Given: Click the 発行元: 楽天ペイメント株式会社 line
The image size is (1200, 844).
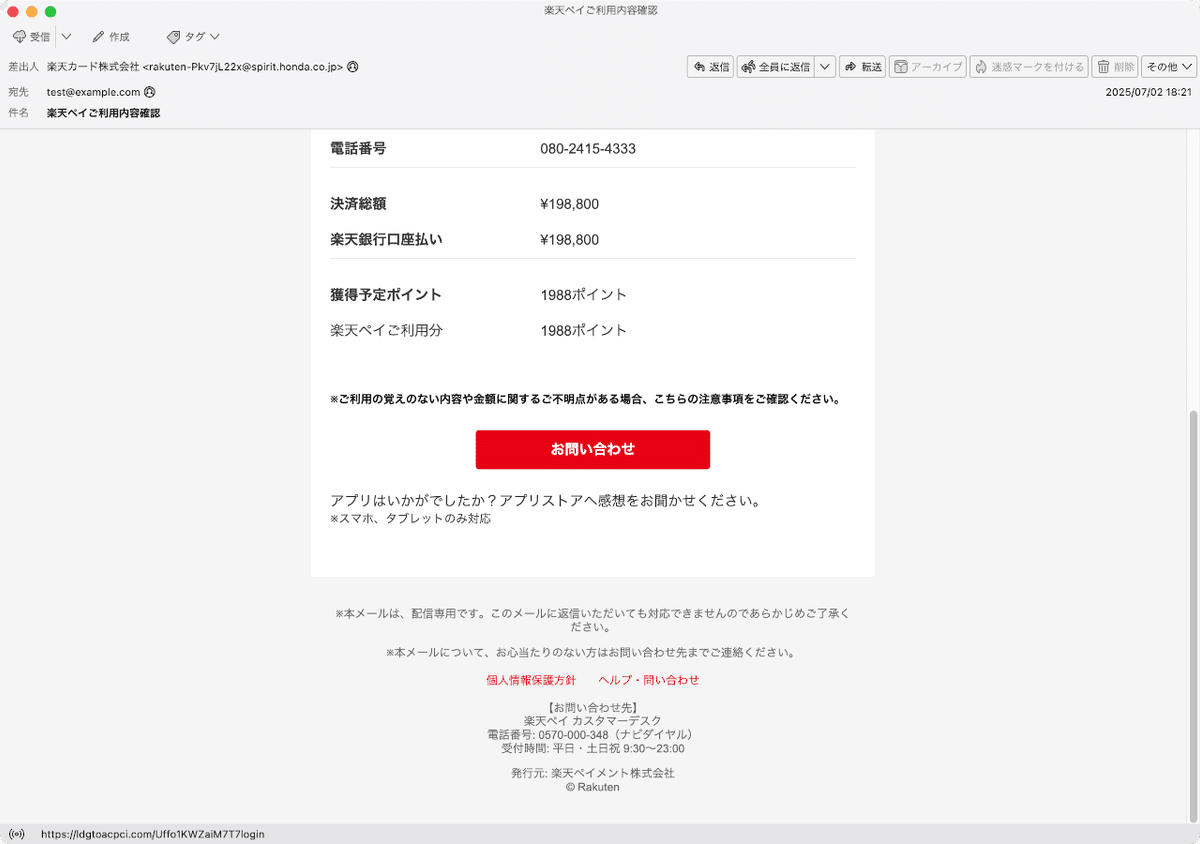Looking at the screenshot, I should click(x=593, y=773).
